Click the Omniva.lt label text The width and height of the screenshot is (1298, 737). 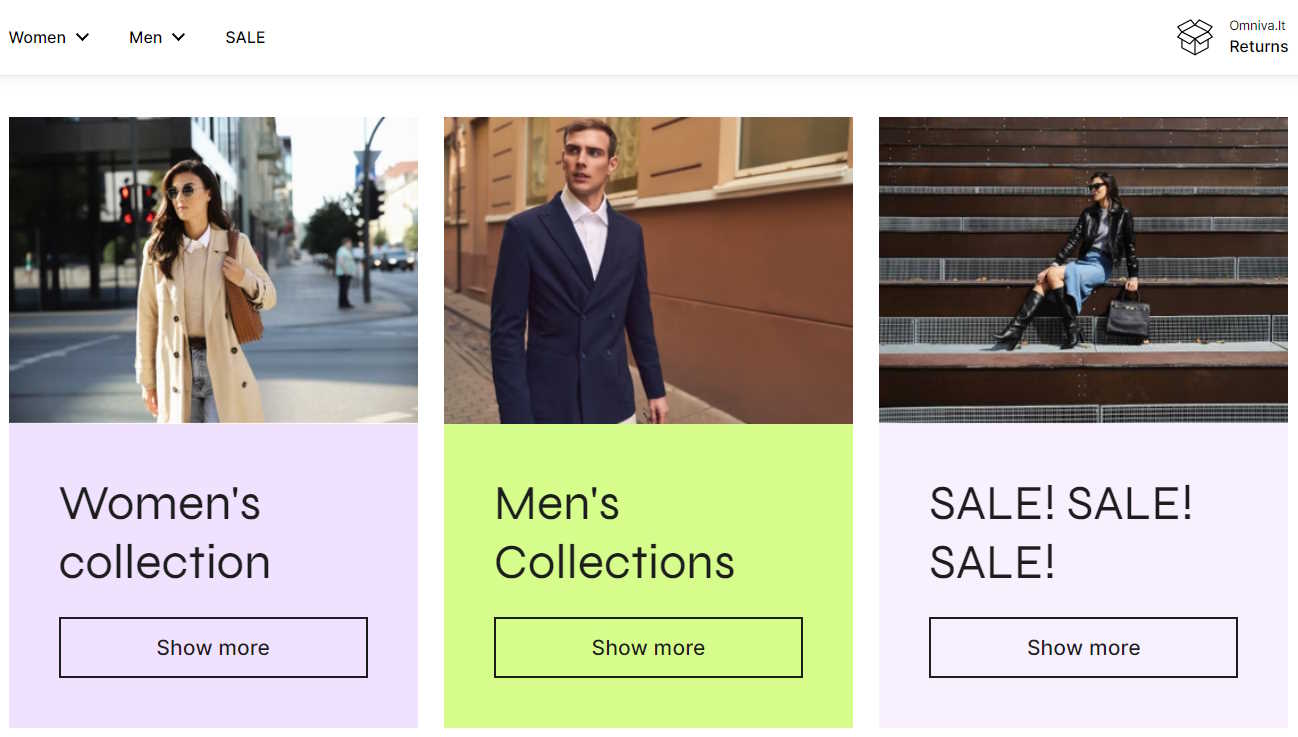click(1257, 25)
